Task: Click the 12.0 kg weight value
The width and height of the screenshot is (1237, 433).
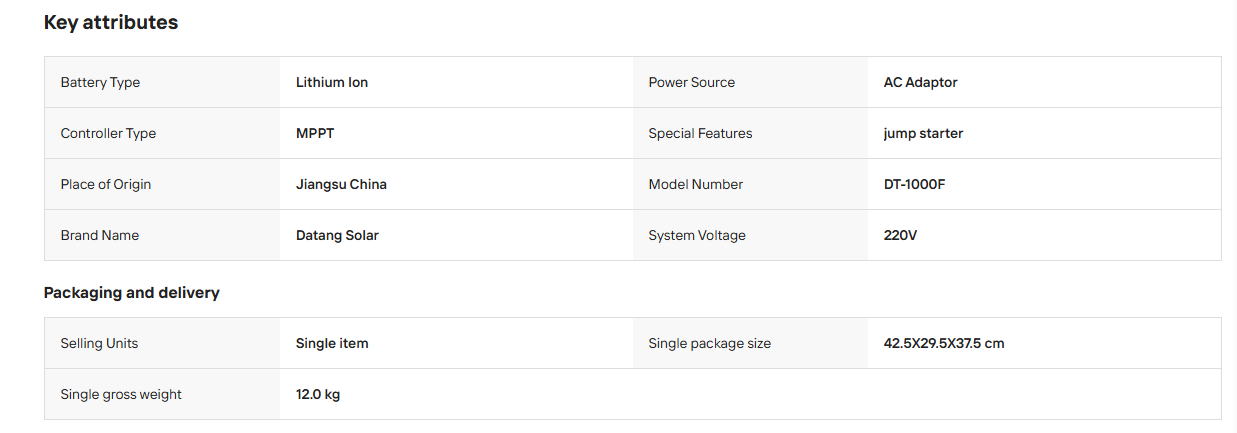Action: (318, 394)
